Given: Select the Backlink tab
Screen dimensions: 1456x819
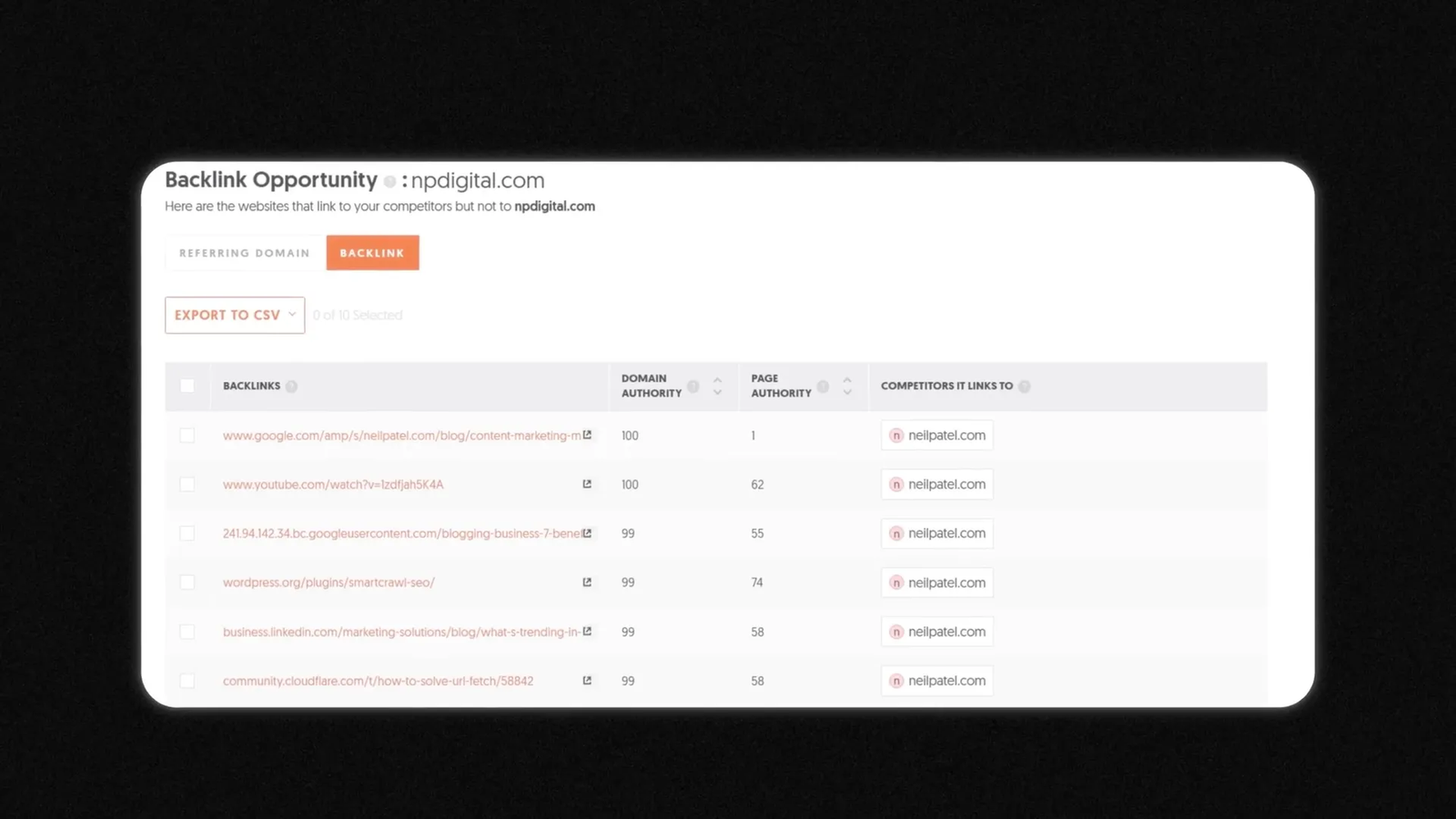Looking at the screenshot, I should pos(372,253).
